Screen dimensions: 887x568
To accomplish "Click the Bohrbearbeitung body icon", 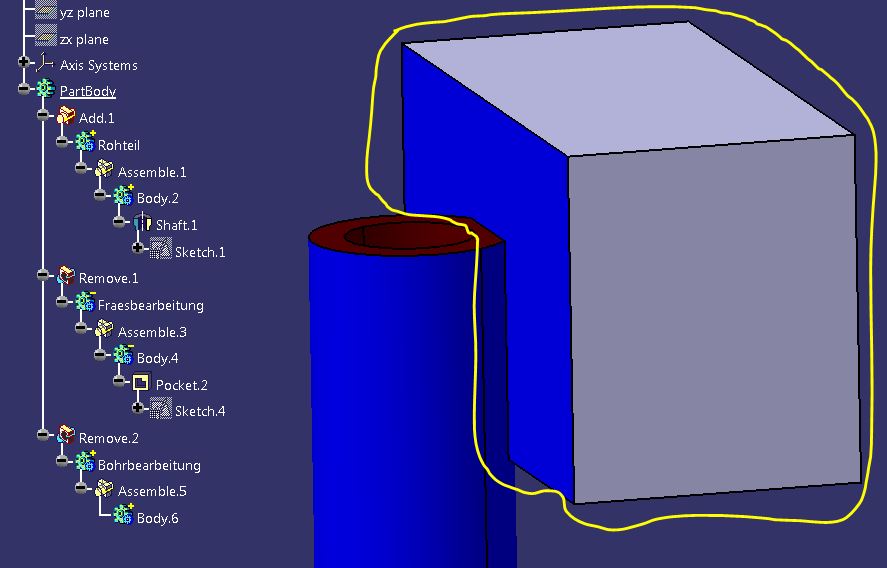I will click(x=85, y=462).
